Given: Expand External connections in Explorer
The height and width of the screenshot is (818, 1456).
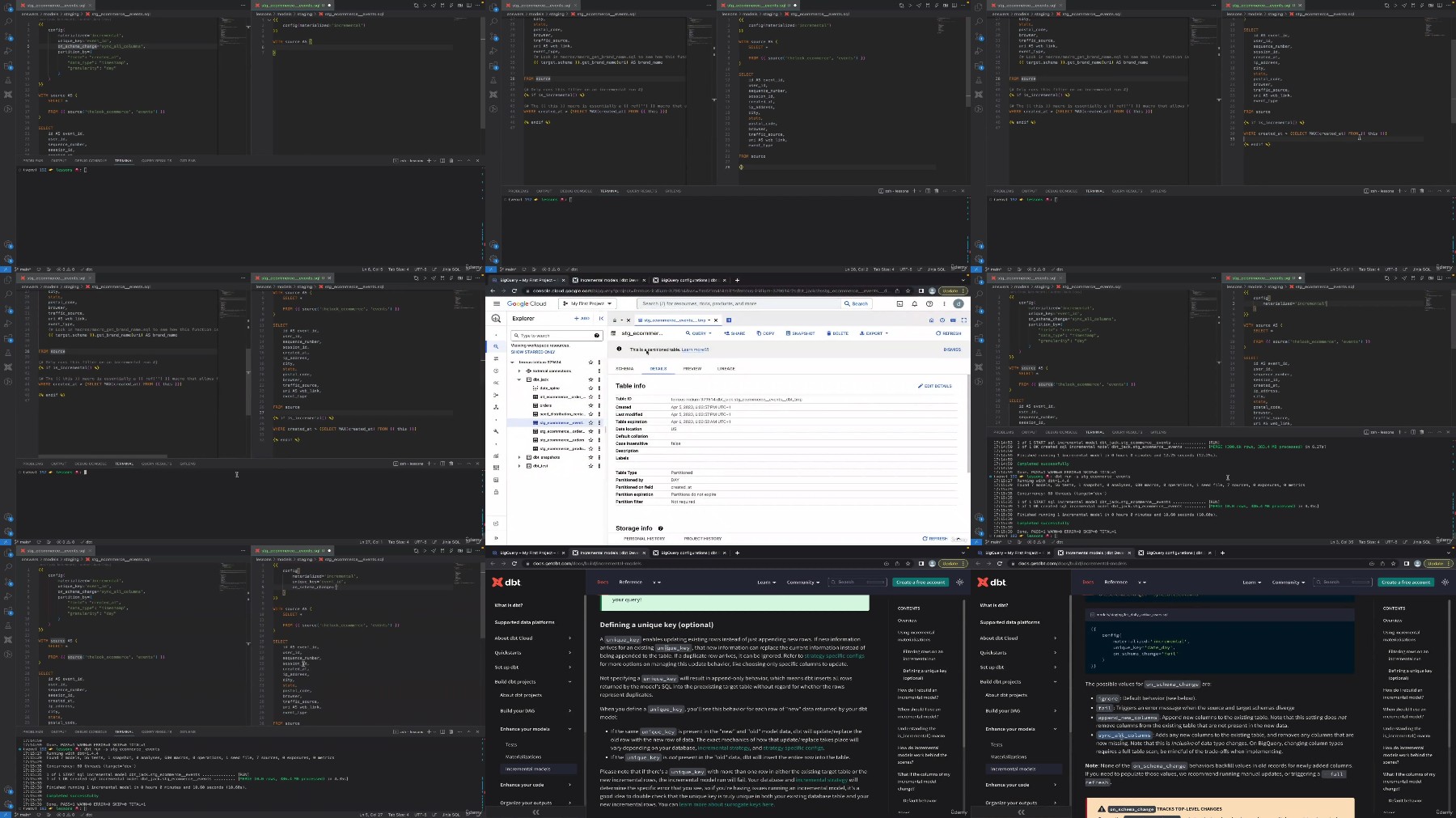Looking at the screenshot, I should pyautogui.click(x=519, y=371).
